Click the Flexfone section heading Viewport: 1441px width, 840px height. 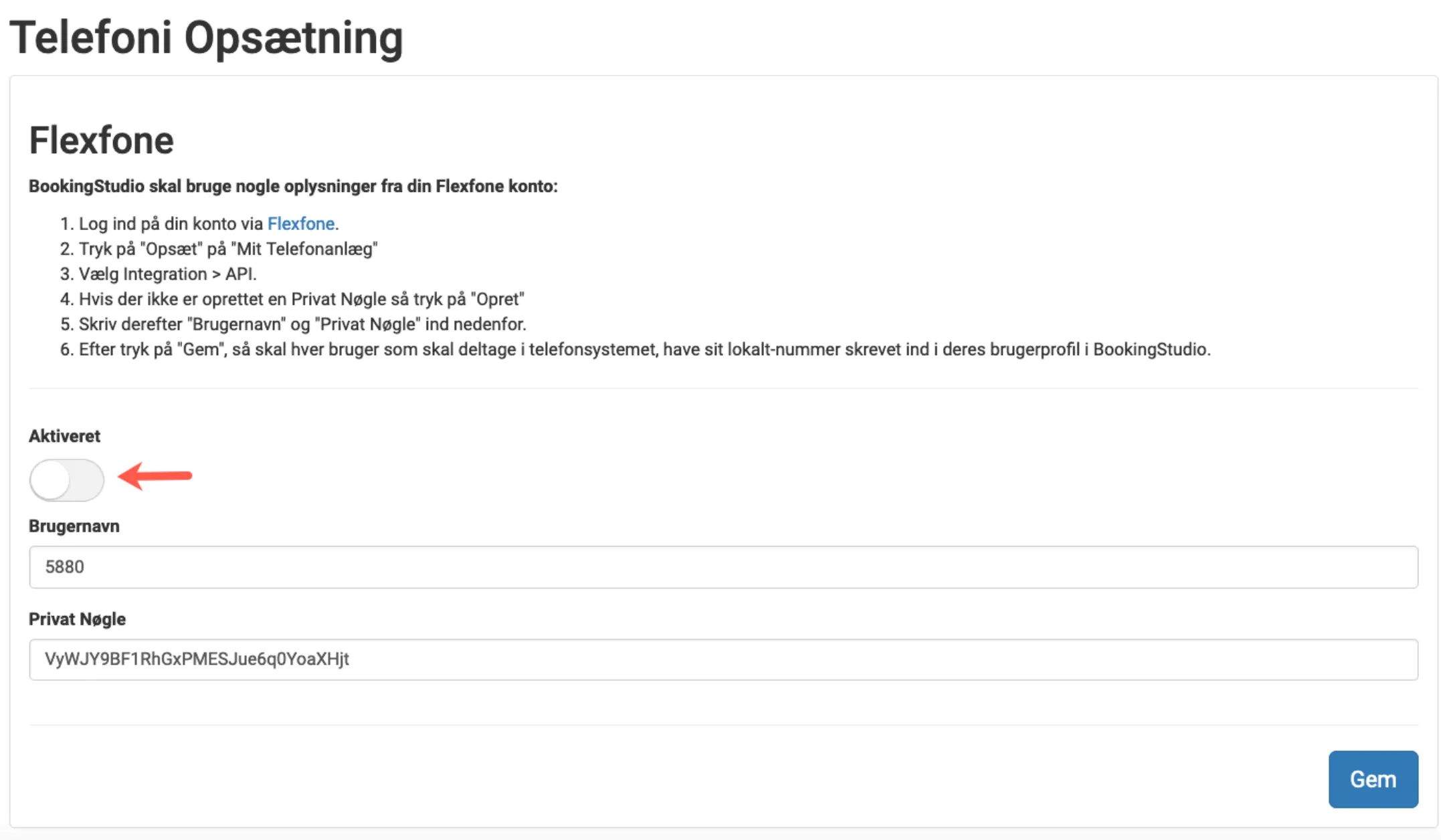point(101,140)
